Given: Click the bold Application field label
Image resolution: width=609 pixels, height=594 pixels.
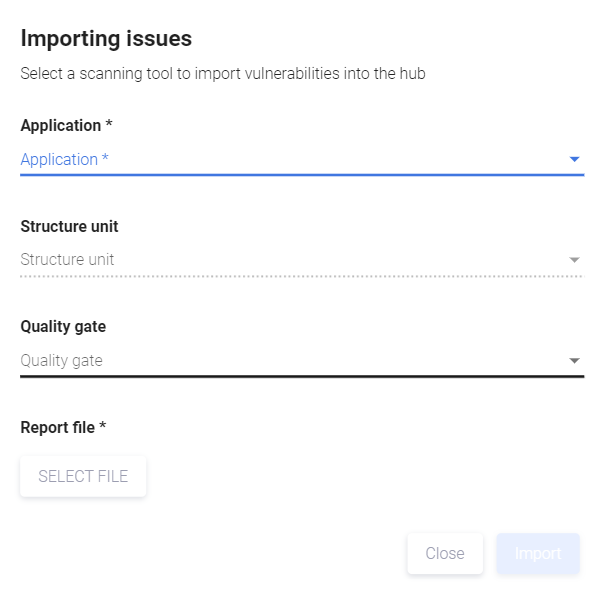Looking at the screenshot, I should pyautogui.click(x=65, y=126).
